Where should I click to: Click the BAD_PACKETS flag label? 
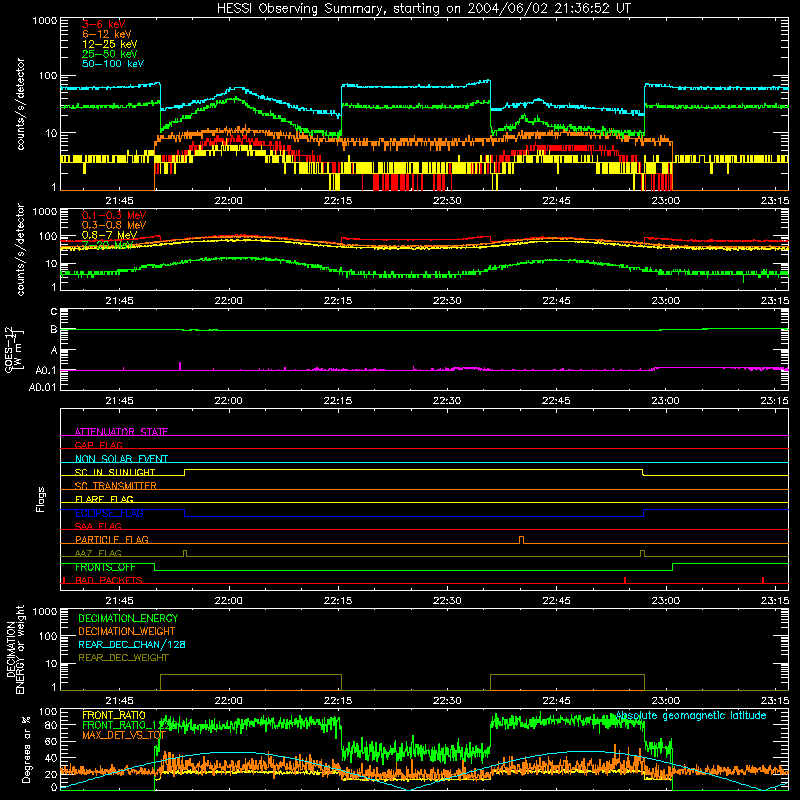109,580
